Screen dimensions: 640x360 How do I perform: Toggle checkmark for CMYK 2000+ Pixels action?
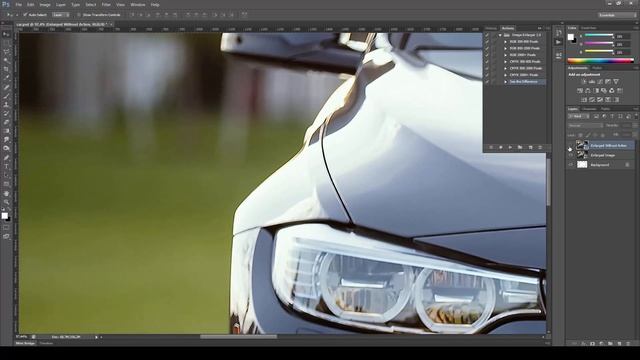[x=487, y=75]
